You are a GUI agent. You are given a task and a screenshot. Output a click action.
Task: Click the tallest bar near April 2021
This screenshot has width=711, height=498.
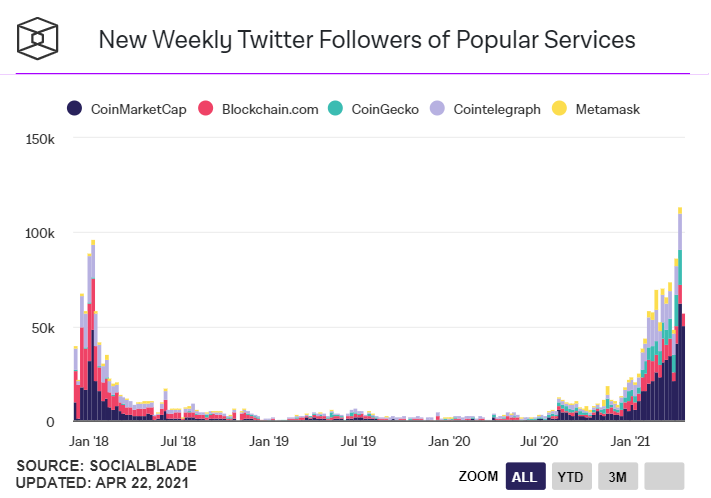[x=680, y=314]
